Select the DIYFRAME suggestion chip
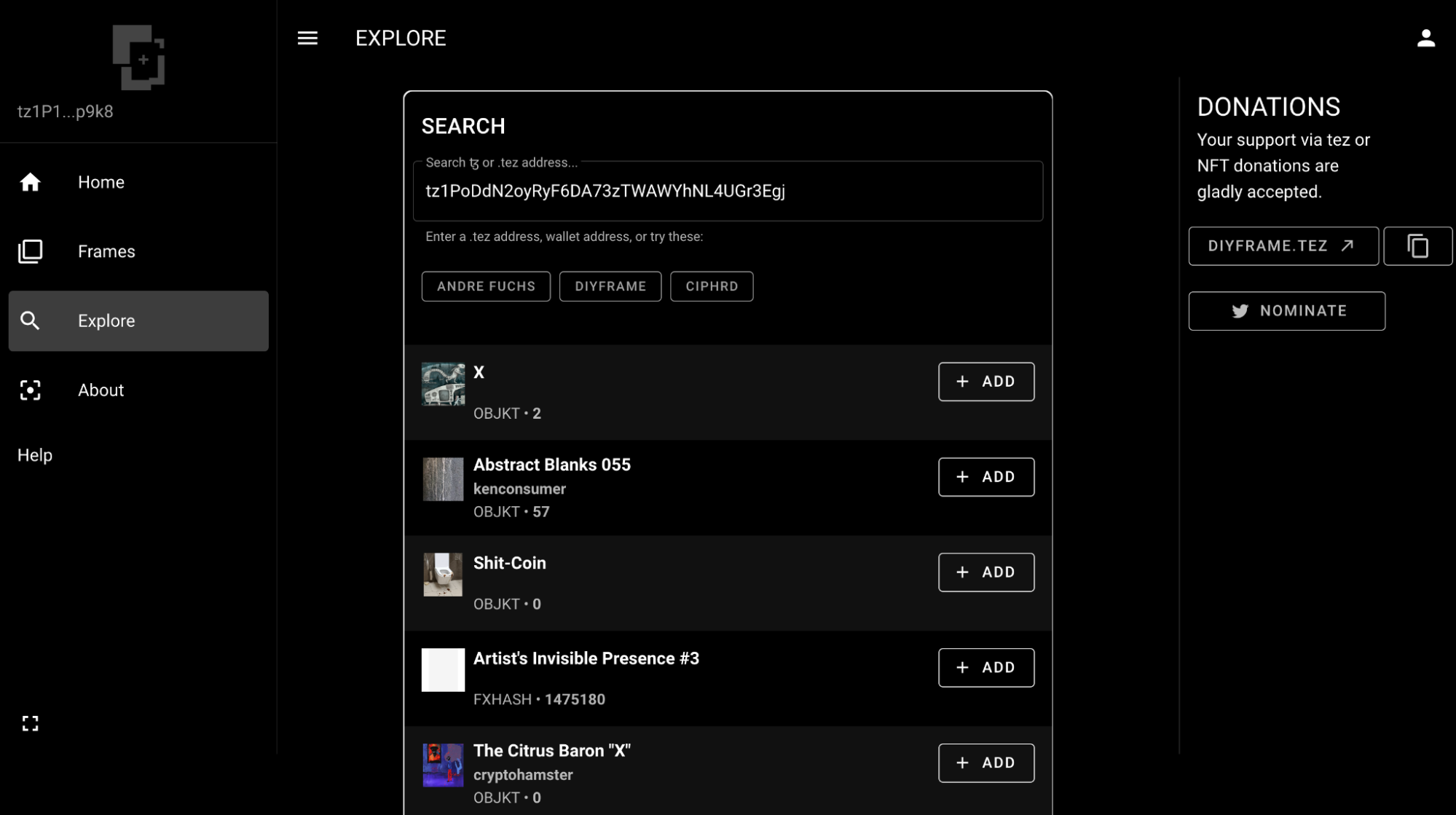1456x815 pixels. click(x=610, y=286)
